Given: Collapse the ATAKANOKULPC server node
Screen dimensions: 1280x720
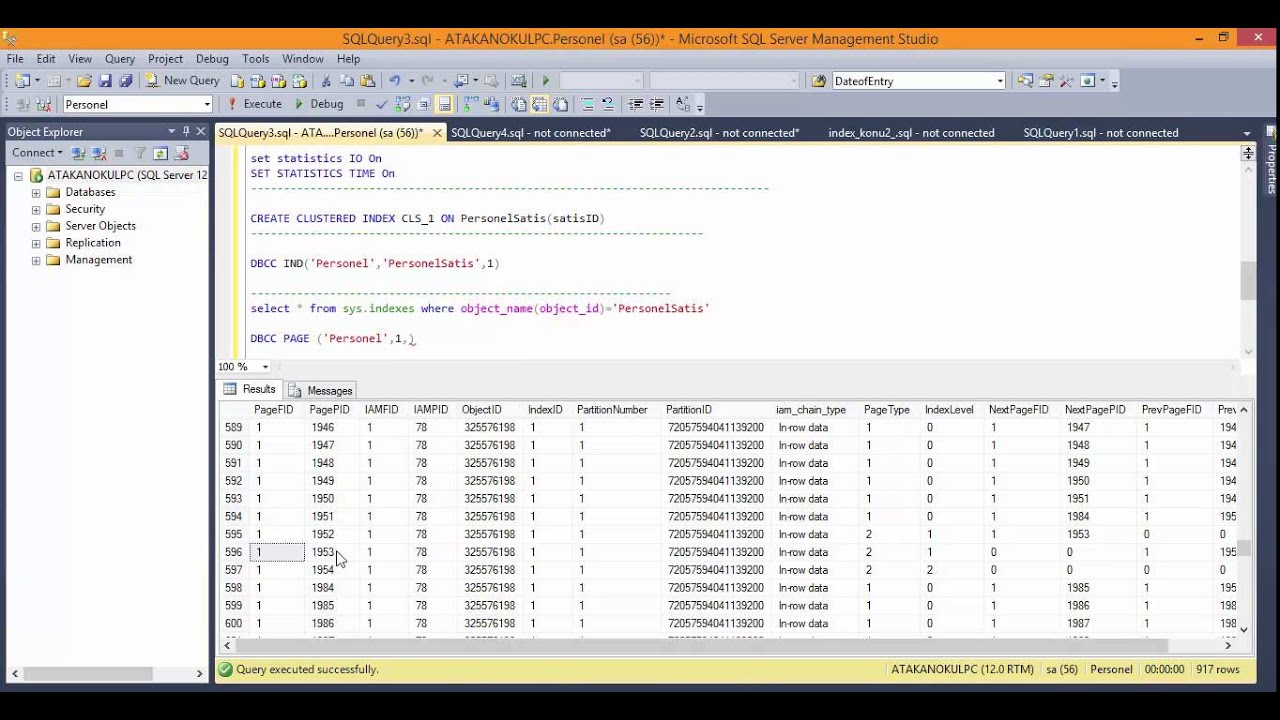Looking at the screenshot, I should pos(18,176).
